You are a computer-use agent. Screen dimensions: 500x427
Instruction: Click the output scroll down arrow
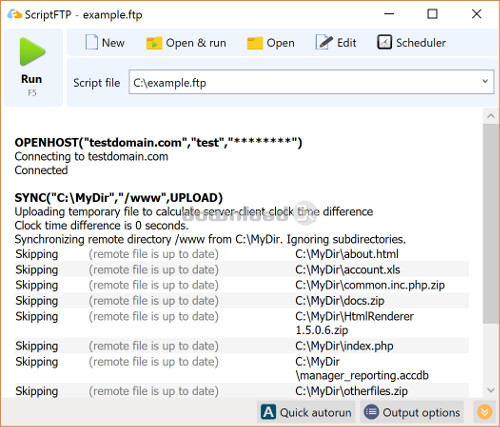(x=491, y=389)
